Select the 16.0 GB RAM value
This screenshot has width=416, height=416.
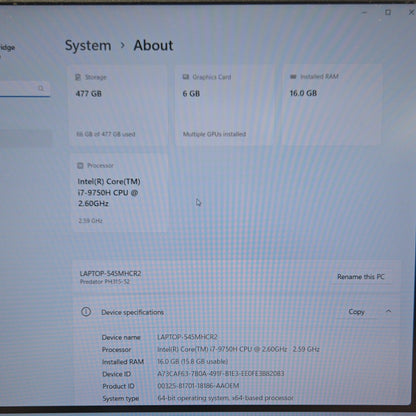303,93
